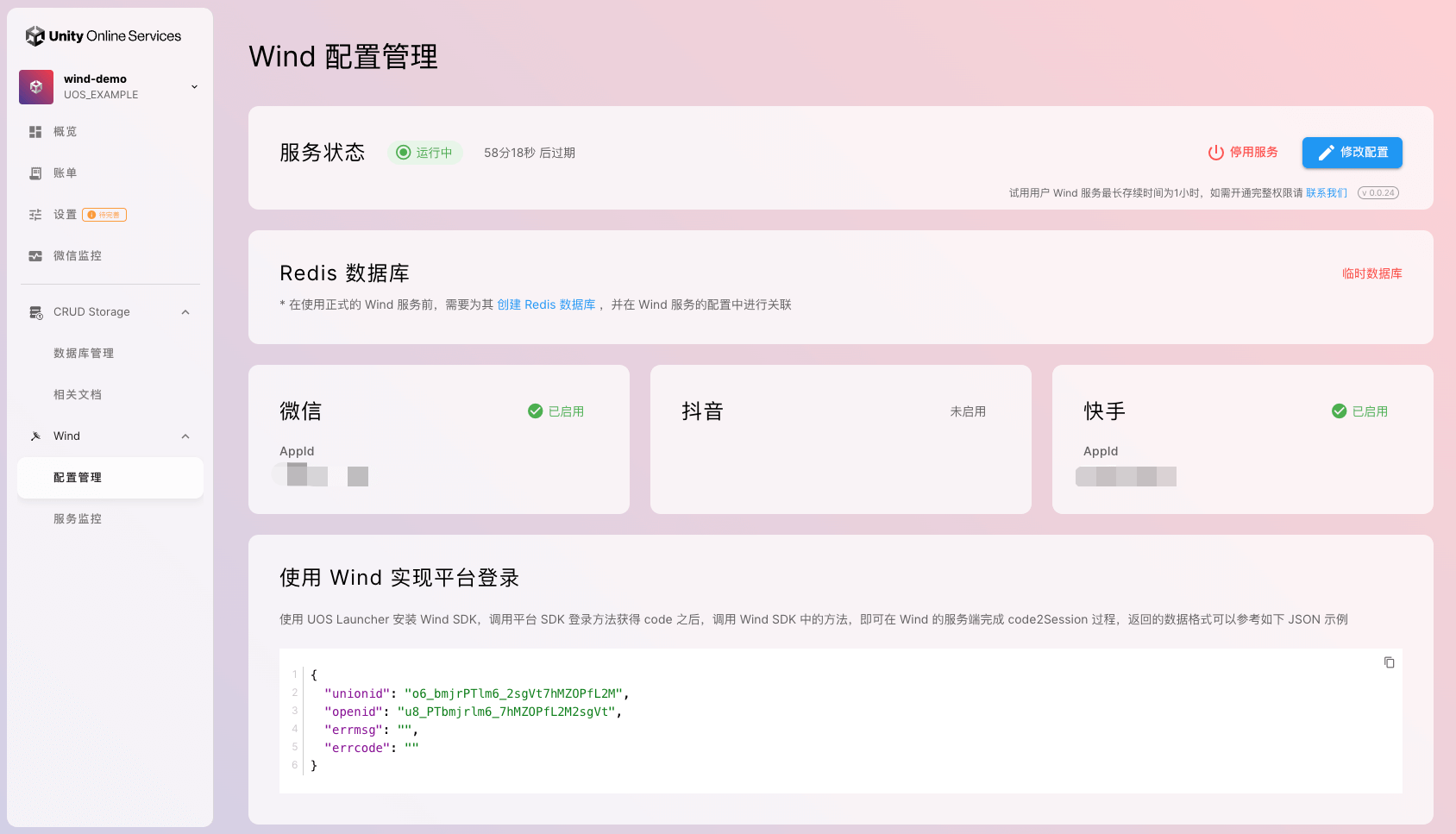Viewport: 1456px width, 834px height.
Task: Click the 修改配置 button
Action: [1352, 153]
